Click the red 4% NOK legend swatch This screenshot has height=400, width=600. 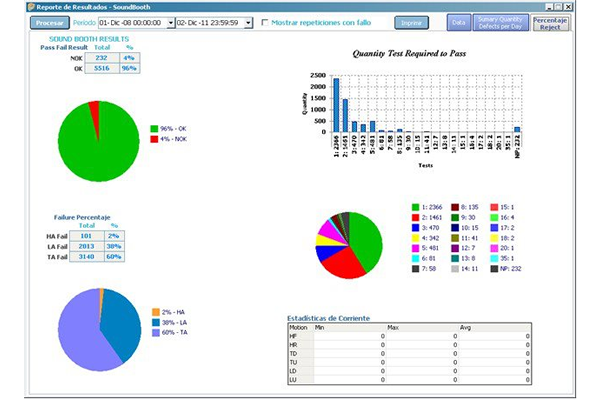click(x=153, y=138)
